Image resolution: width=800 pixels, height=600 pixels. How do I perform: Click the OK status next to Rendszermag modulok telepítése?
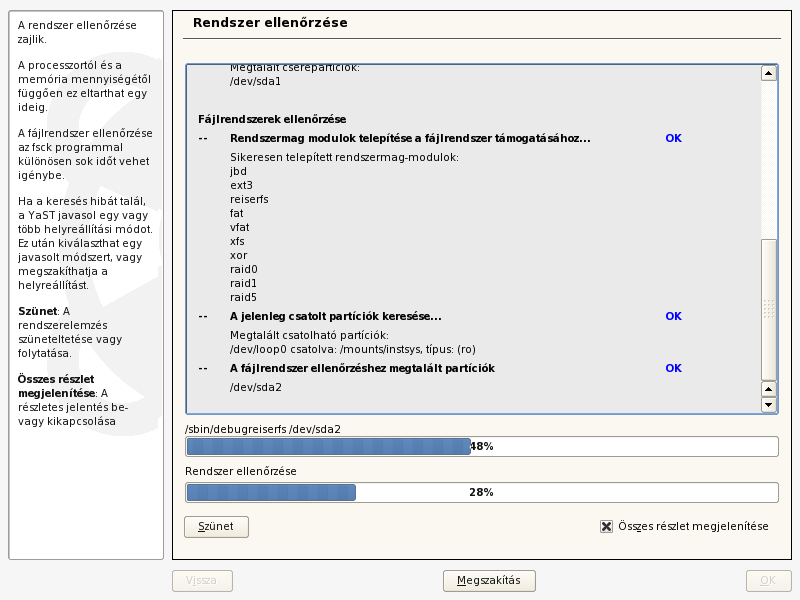coord(672,137)
